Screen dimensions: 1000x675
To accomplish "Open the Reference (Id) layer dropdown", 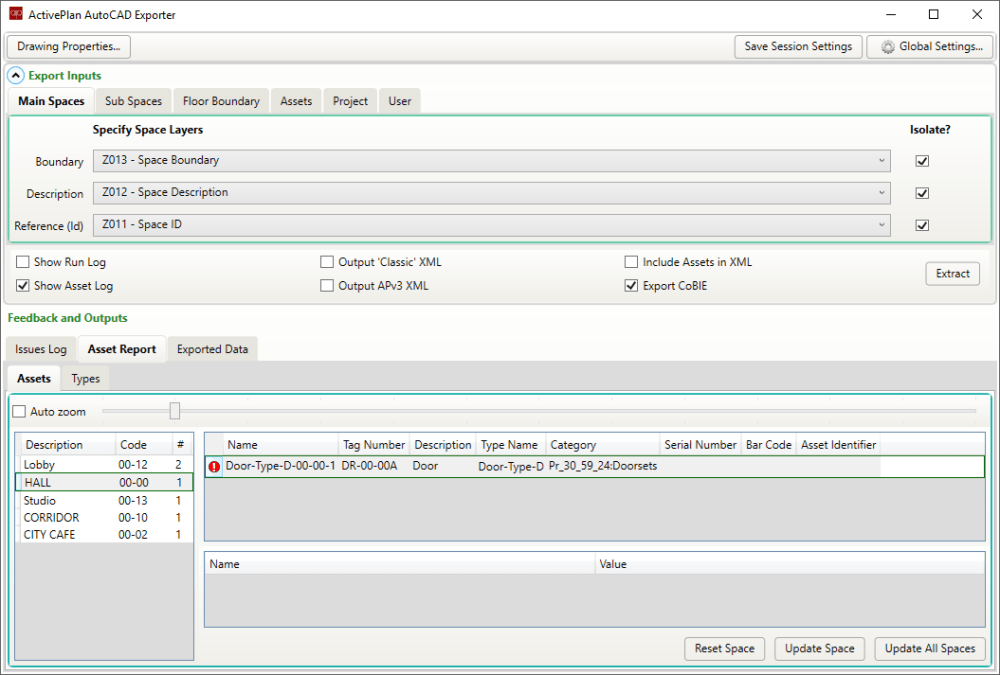I will [491, 226].
